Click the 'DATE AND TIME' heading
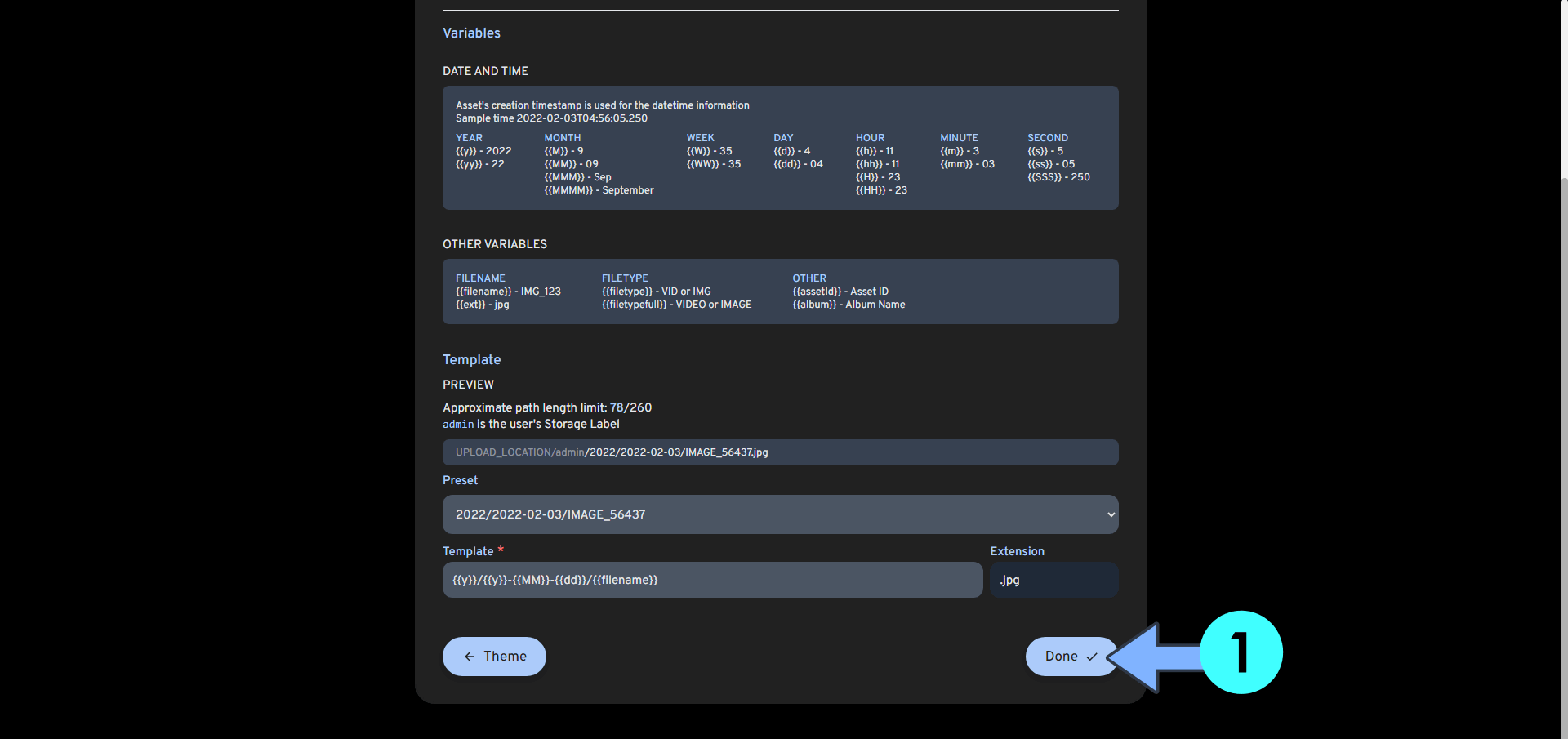 tap(485, 71)
